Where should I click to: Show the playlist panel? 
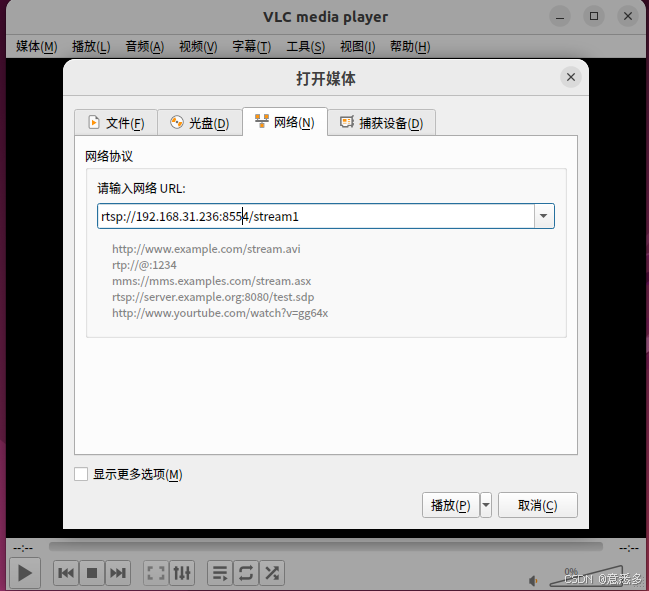coord(220,573)
